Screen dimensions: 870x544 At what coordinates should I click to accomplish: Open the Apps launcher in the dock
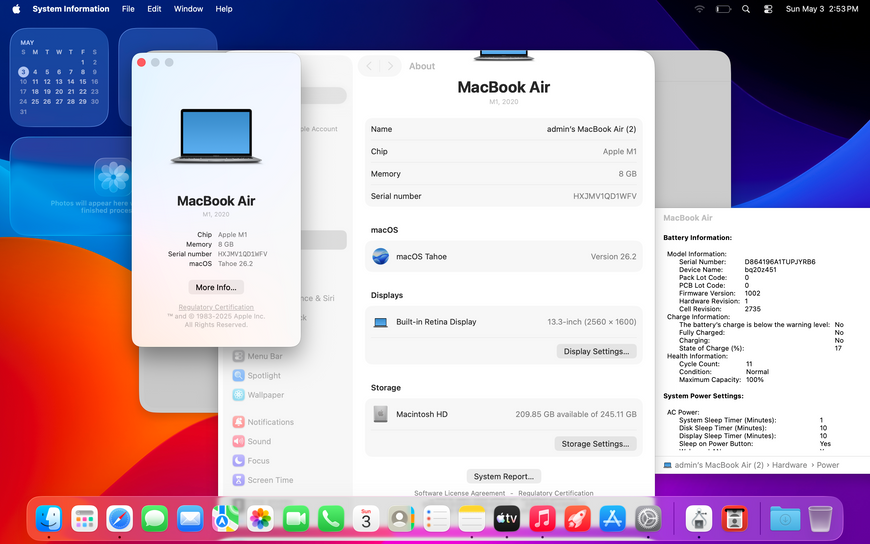84,519
